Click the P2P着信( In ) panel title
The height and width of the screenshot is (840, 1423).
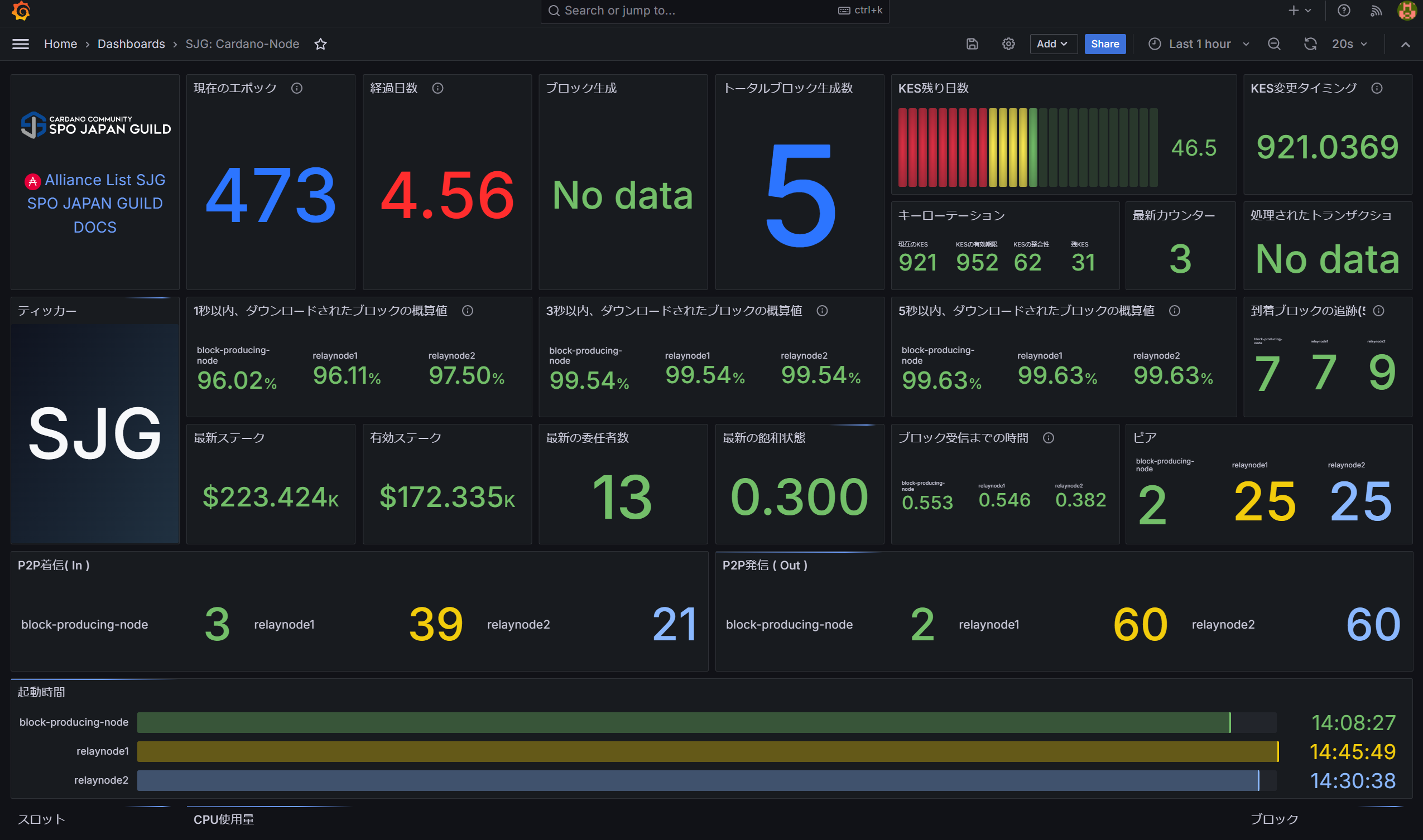point(54,566)
